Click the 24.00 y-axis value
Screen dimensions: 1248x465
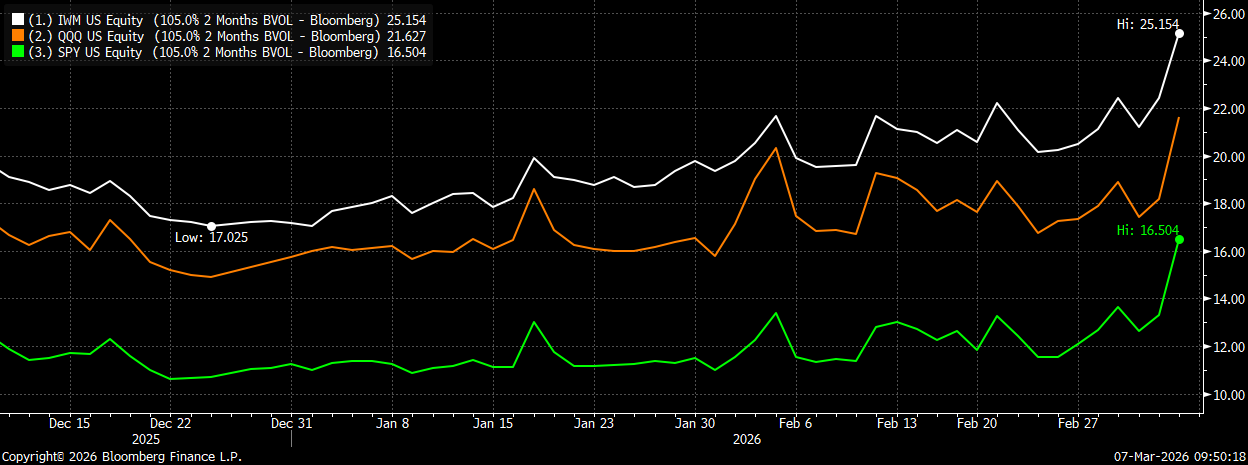click(x=1227, y=61)
